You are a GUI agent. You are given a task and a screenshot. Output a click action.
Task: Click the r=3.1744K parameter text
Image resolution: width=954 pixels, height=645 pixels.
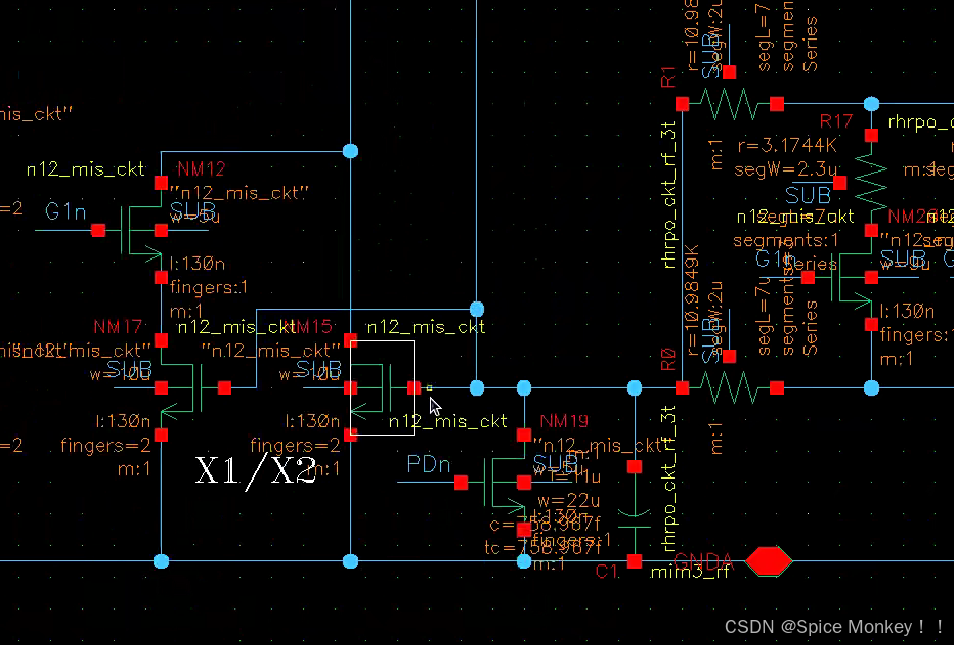pyautogui.click(x=787, y=146)
